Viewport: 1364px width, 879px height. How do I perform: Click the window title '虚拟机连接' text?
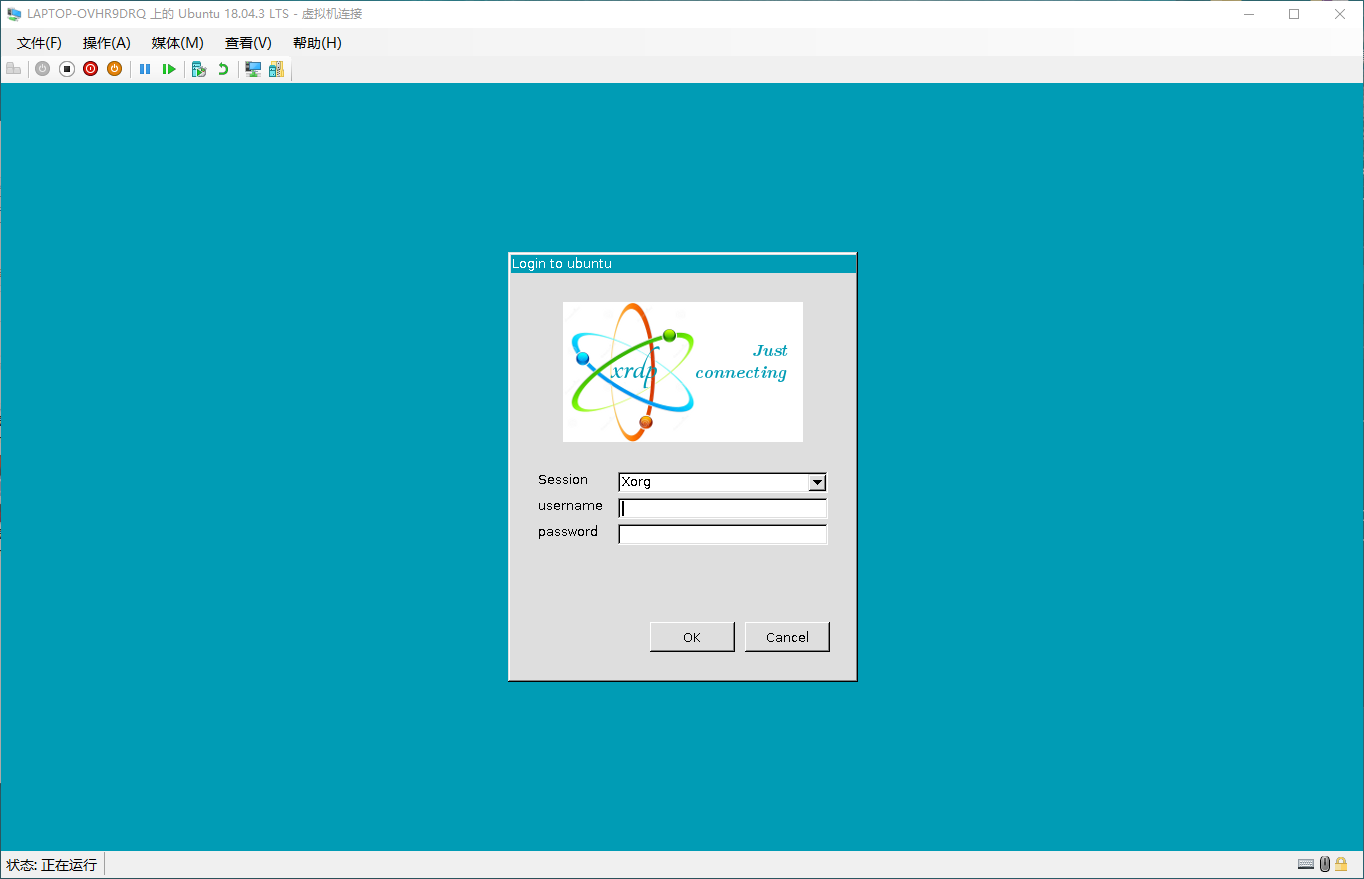pyautogui.click(x=332, y=14)
